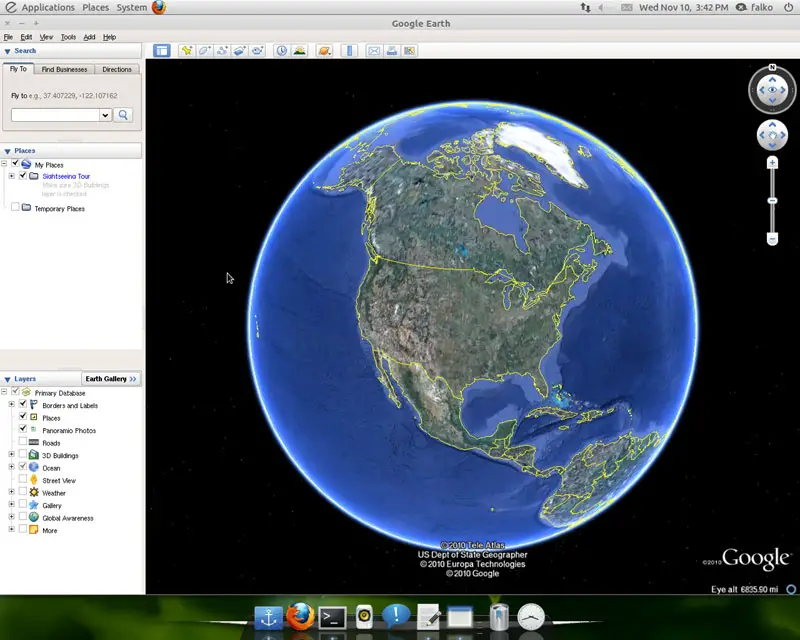Image resolution: width=800 pixels, height=640 pixels.
Task: Open the Sightseeing Tour link
Action: coord(66,176)
